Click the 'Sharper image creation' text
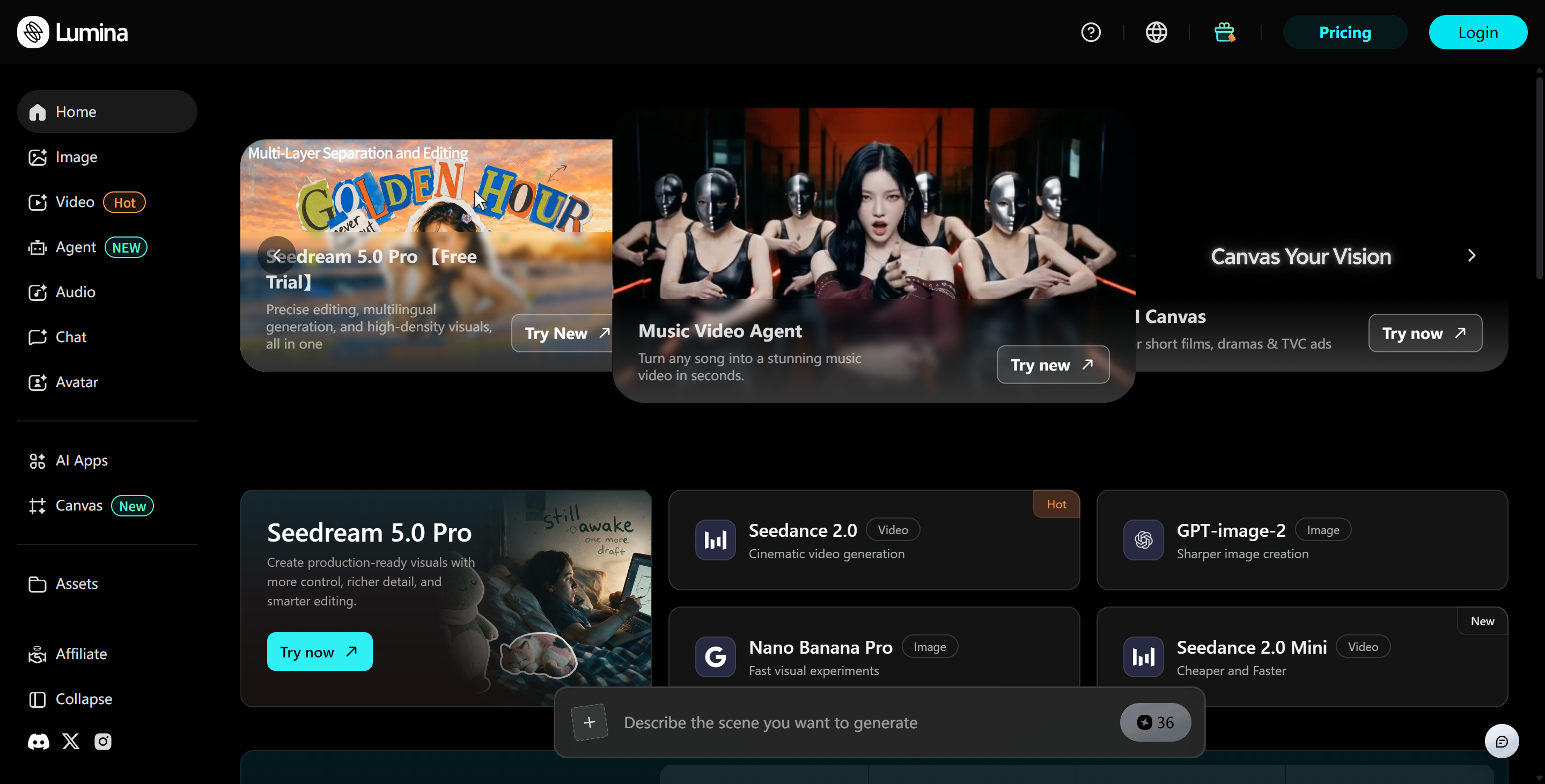Screen dimensions: 1545x784 coord(1242,554)
